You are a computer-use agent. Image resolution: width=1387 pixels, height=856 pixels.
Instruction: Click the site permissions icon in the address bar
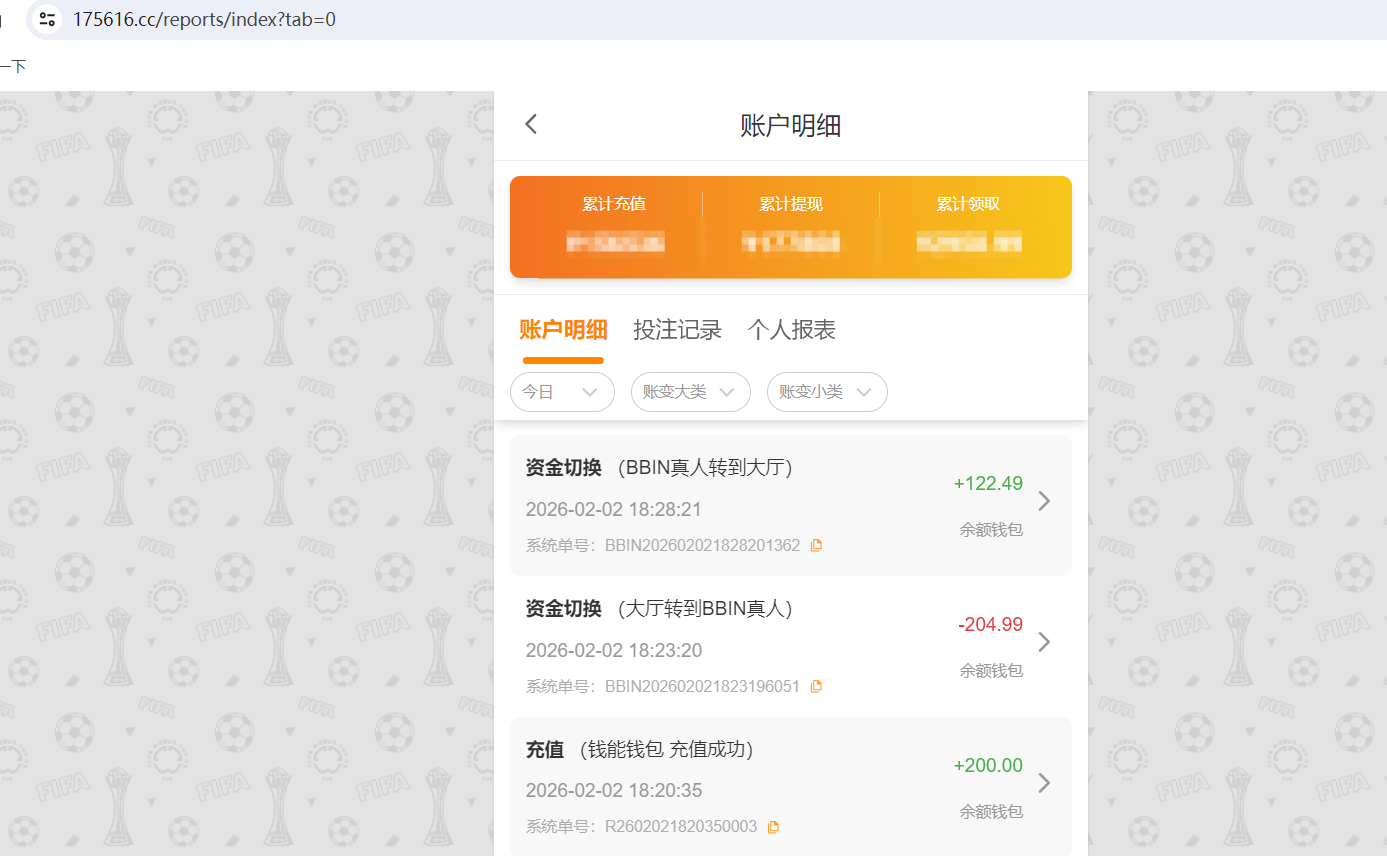(46, 19)
